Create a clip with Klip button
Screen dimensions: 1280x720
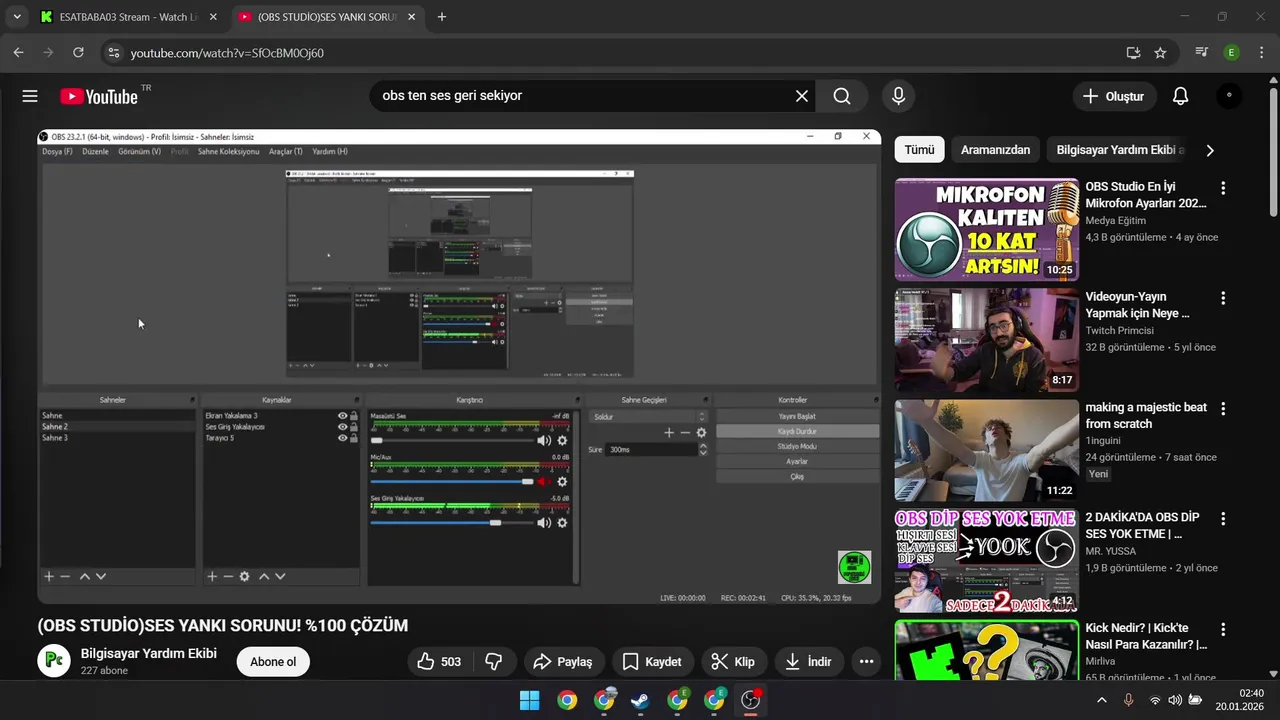click(733, 662)
